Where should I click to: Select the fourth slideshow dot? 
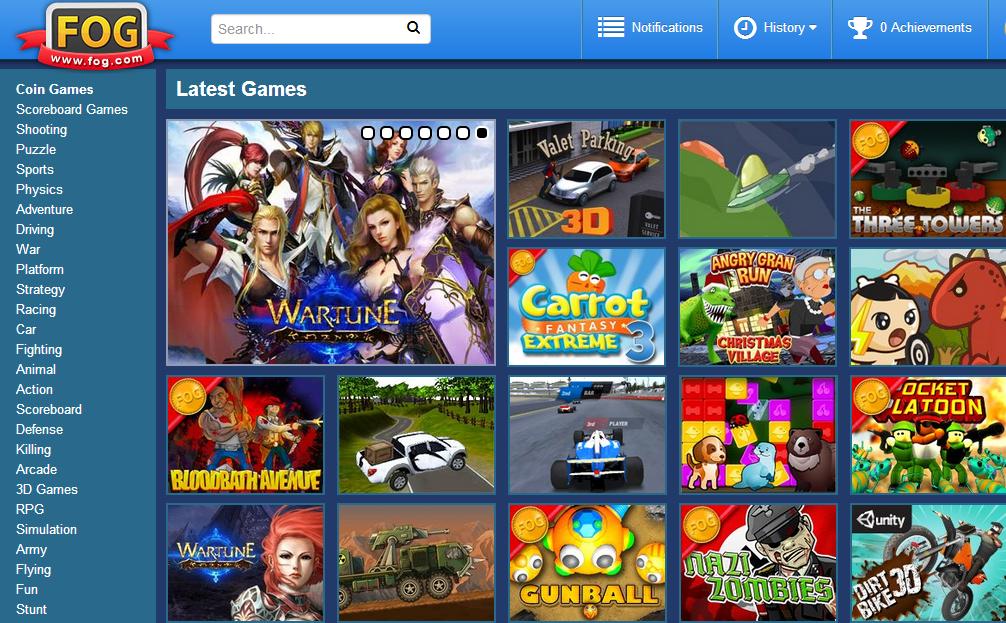[x=425, y=133]
